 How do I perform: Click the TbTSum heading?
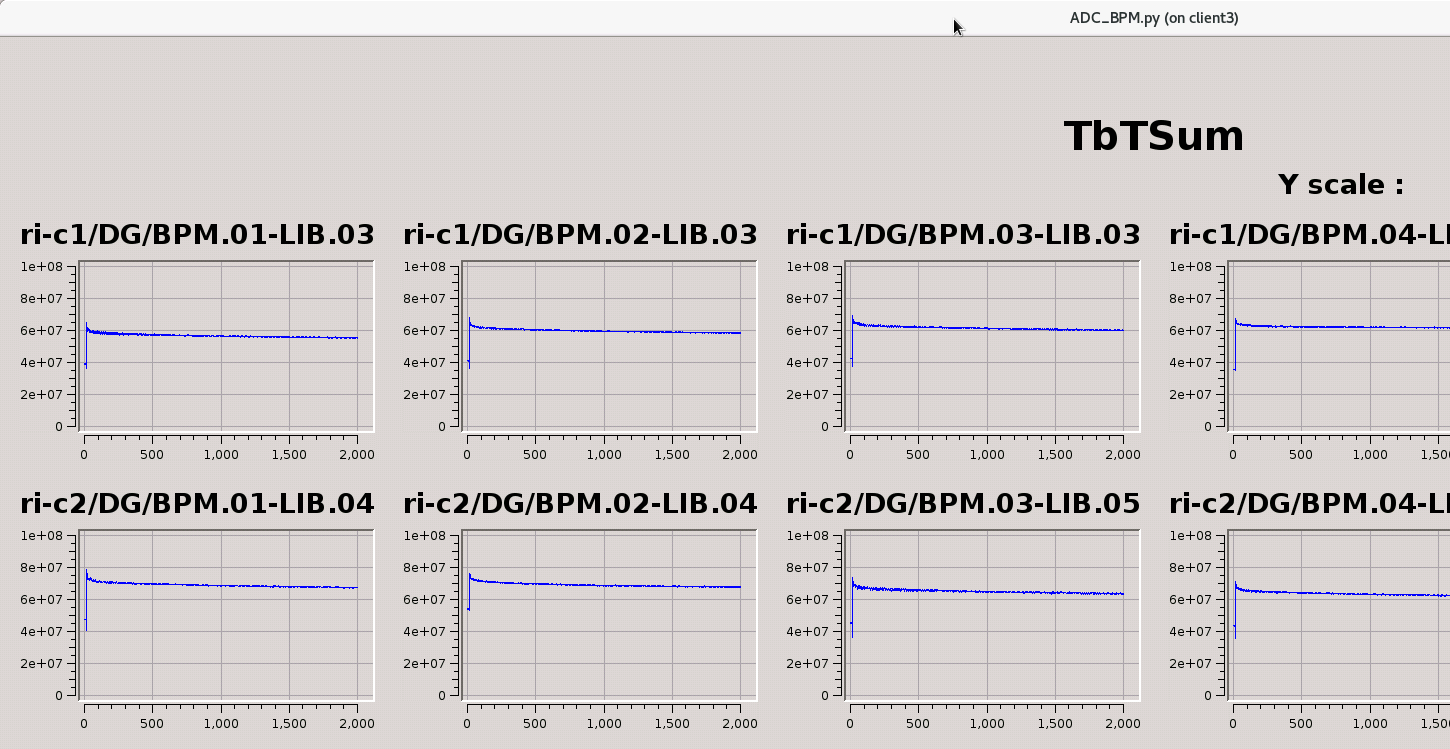pyautogui.click(x=1153, y=136)
